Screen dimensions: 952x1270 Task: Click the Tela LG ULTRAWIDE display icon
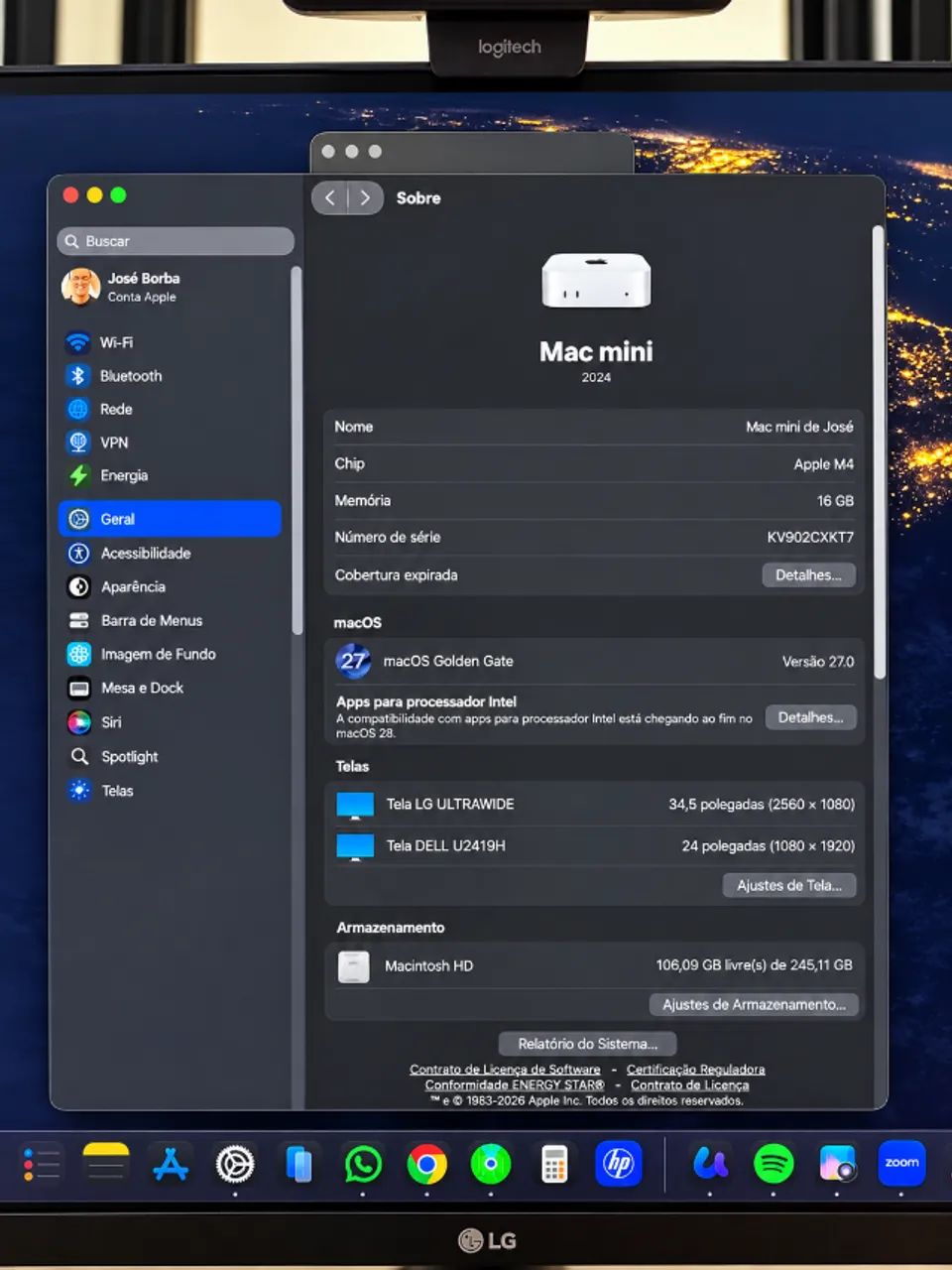(355, 806)
